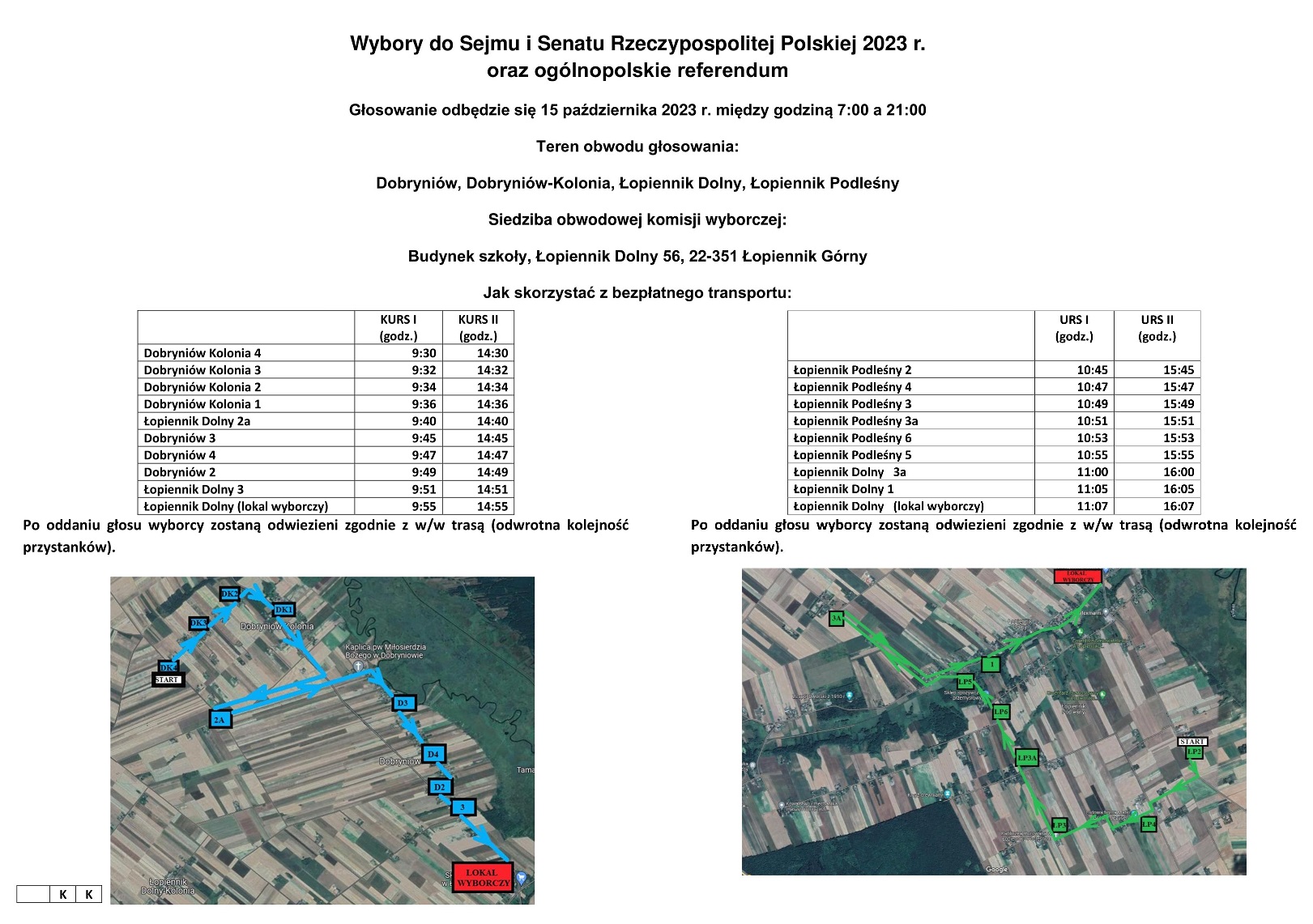Click the title 'Wybory do Sejmu i Senatu'

pos(637,44)
